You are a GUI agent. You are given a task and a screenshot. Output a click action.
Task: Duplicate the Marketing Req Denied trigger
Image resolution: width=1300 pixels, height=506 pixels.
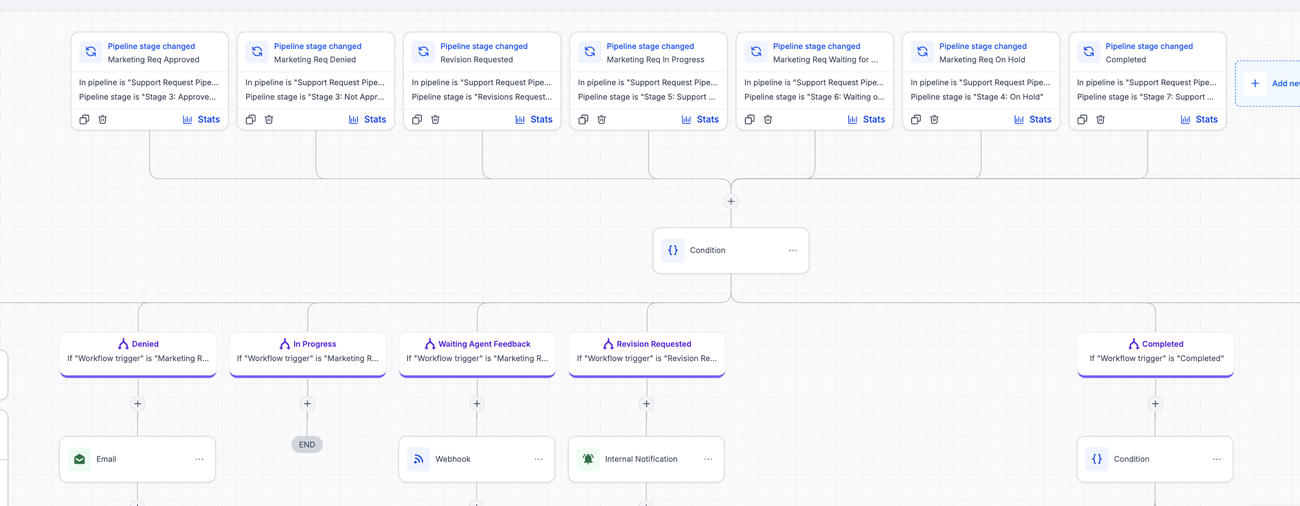tap(251, 120)
